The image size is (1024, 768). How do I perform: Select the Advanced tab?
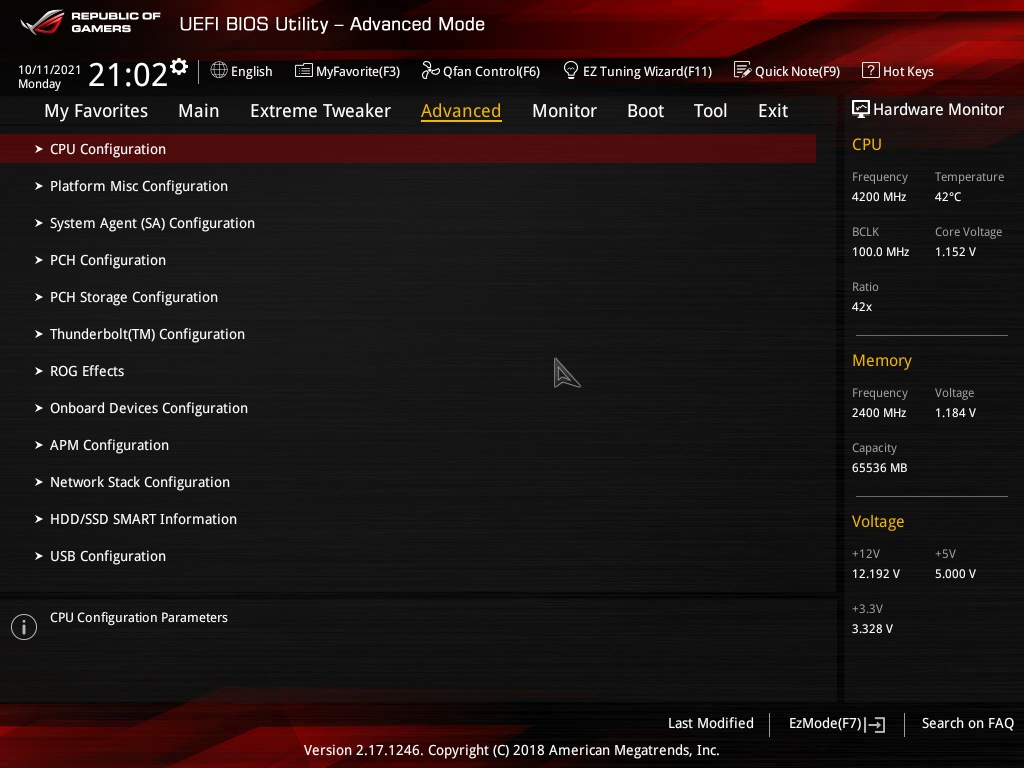(461, 111)
